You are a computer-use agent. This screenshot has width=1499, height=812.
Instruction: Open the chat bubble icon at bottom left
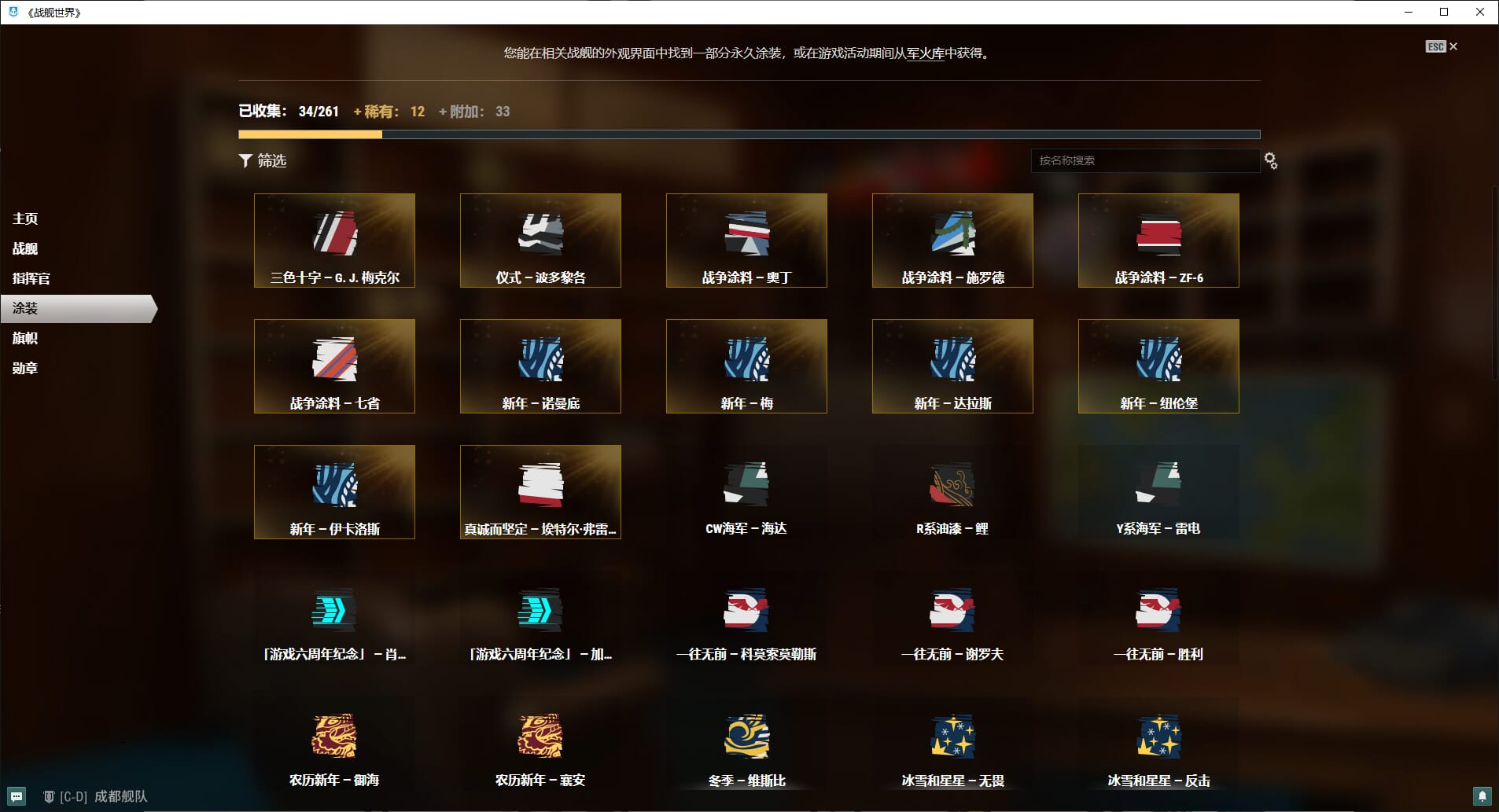tap(17, 796)
